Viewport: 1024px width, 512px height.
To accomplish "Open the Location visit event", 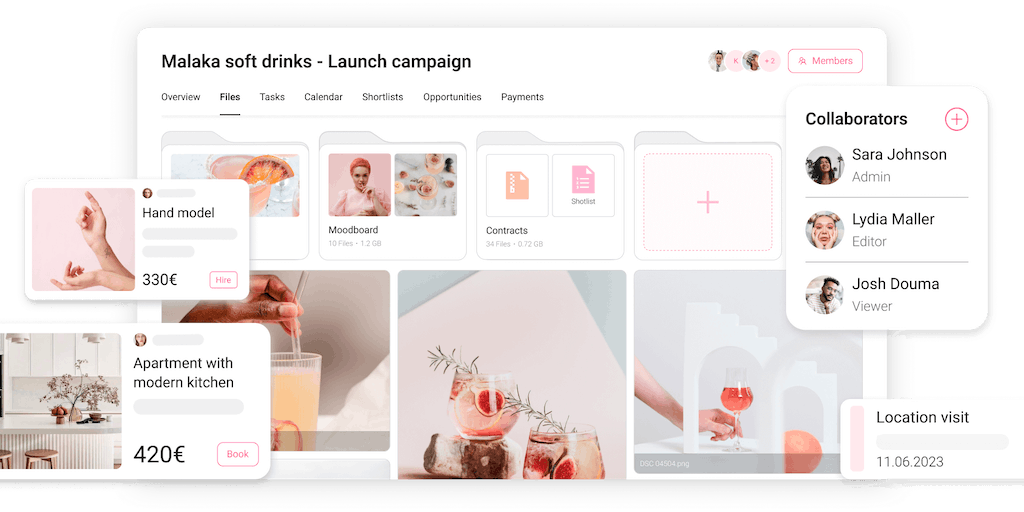I will 933,439.
